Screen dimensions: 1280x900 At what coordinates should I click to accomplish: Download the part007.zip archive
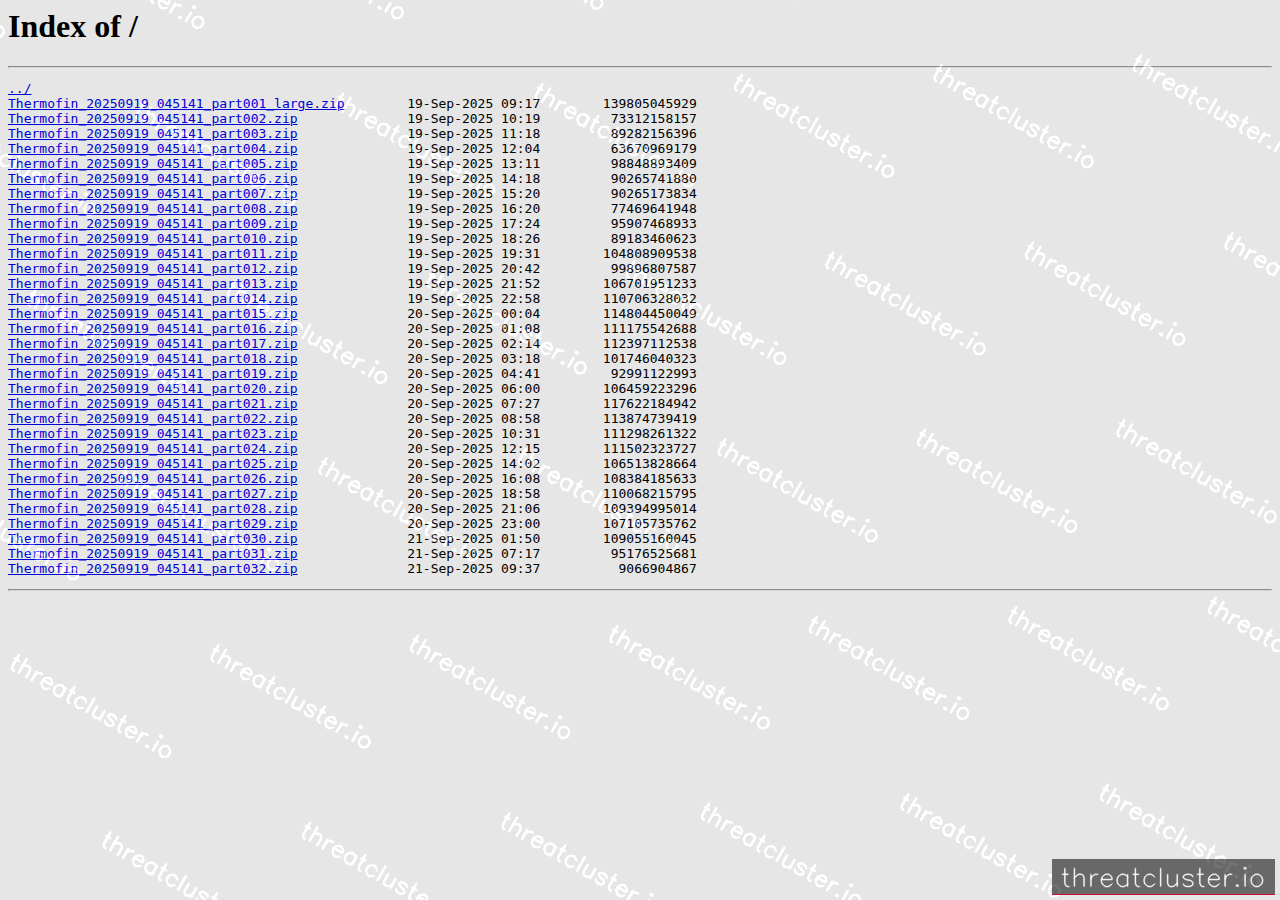153,194
